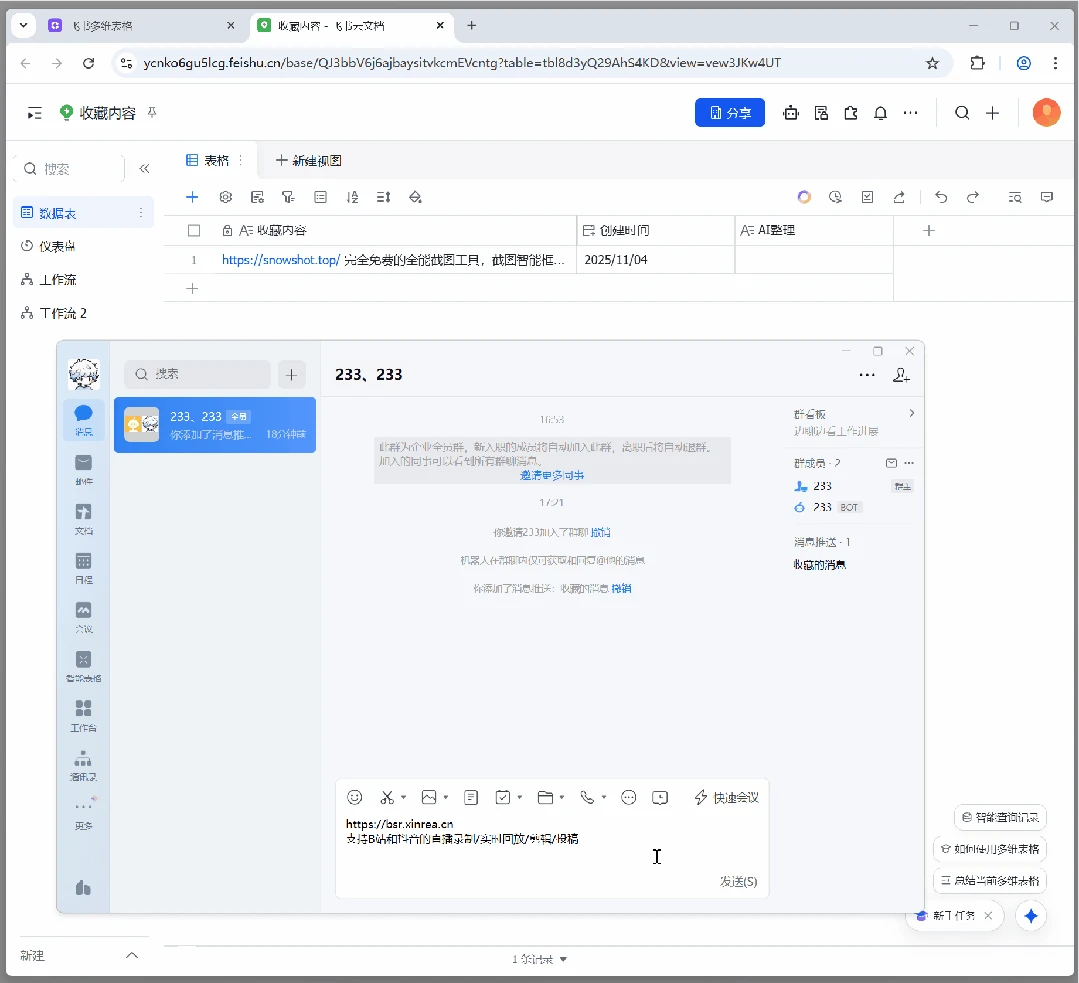Open the 文档 docs icon in chat sidebar
The width and height of the screenshot is (1079, 983).
(83, 518)
